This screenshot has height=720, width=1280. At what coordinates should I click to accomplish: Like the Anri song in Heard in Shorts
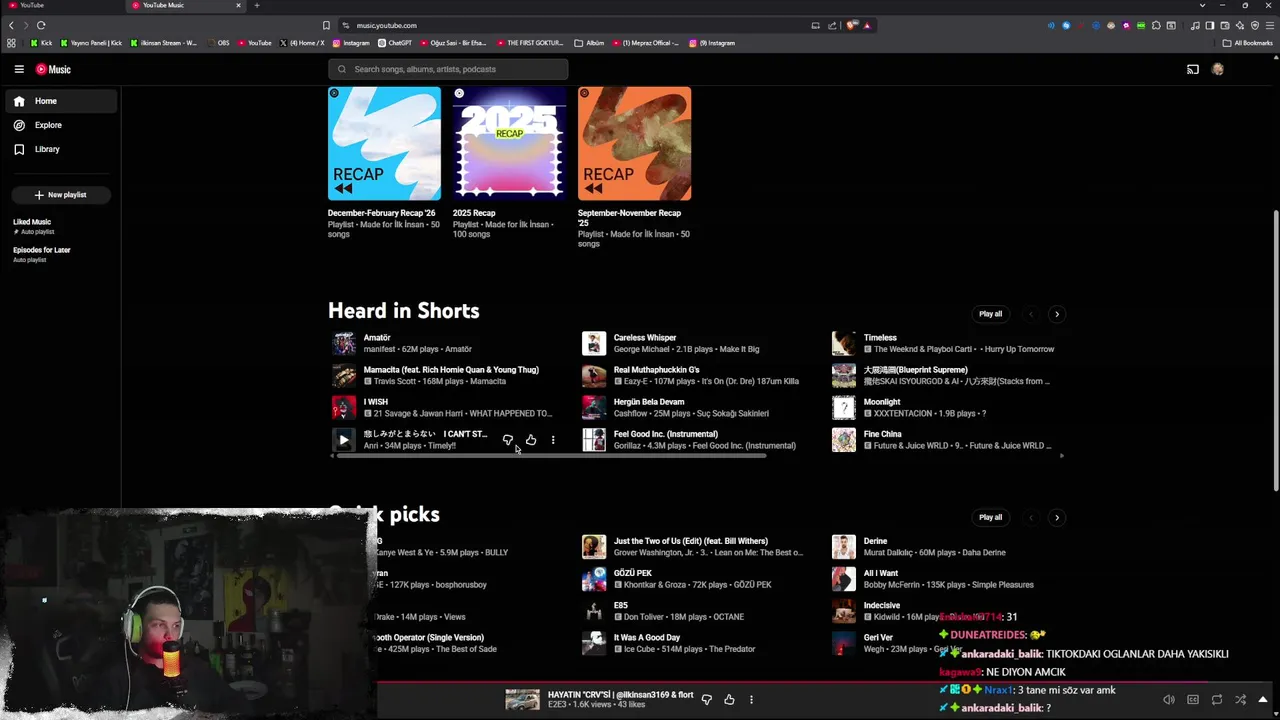(531, 440)
